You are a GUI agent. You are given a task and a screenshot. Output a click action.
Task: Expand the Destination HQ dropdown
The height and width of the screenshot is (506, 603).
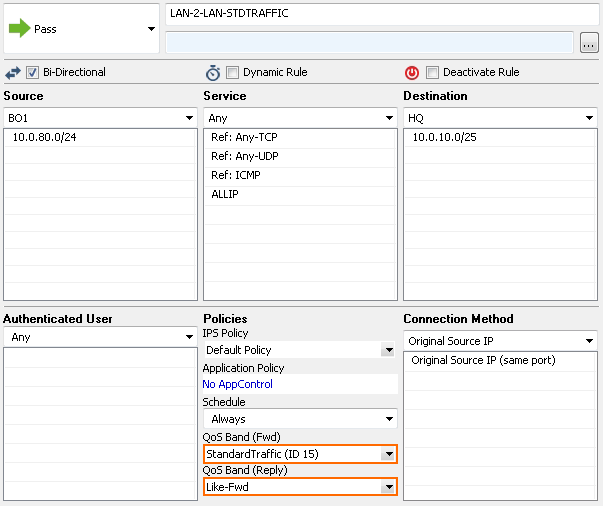(500, 118)
